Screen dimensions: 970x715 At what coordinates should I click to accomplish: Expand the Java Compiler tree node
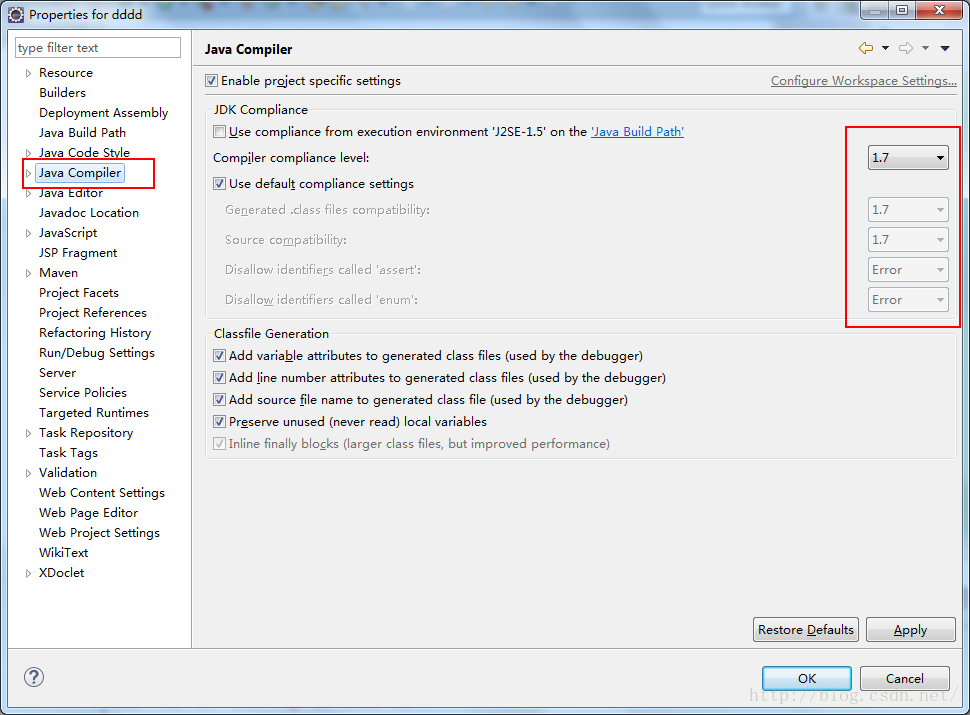(x=28, y=173)
